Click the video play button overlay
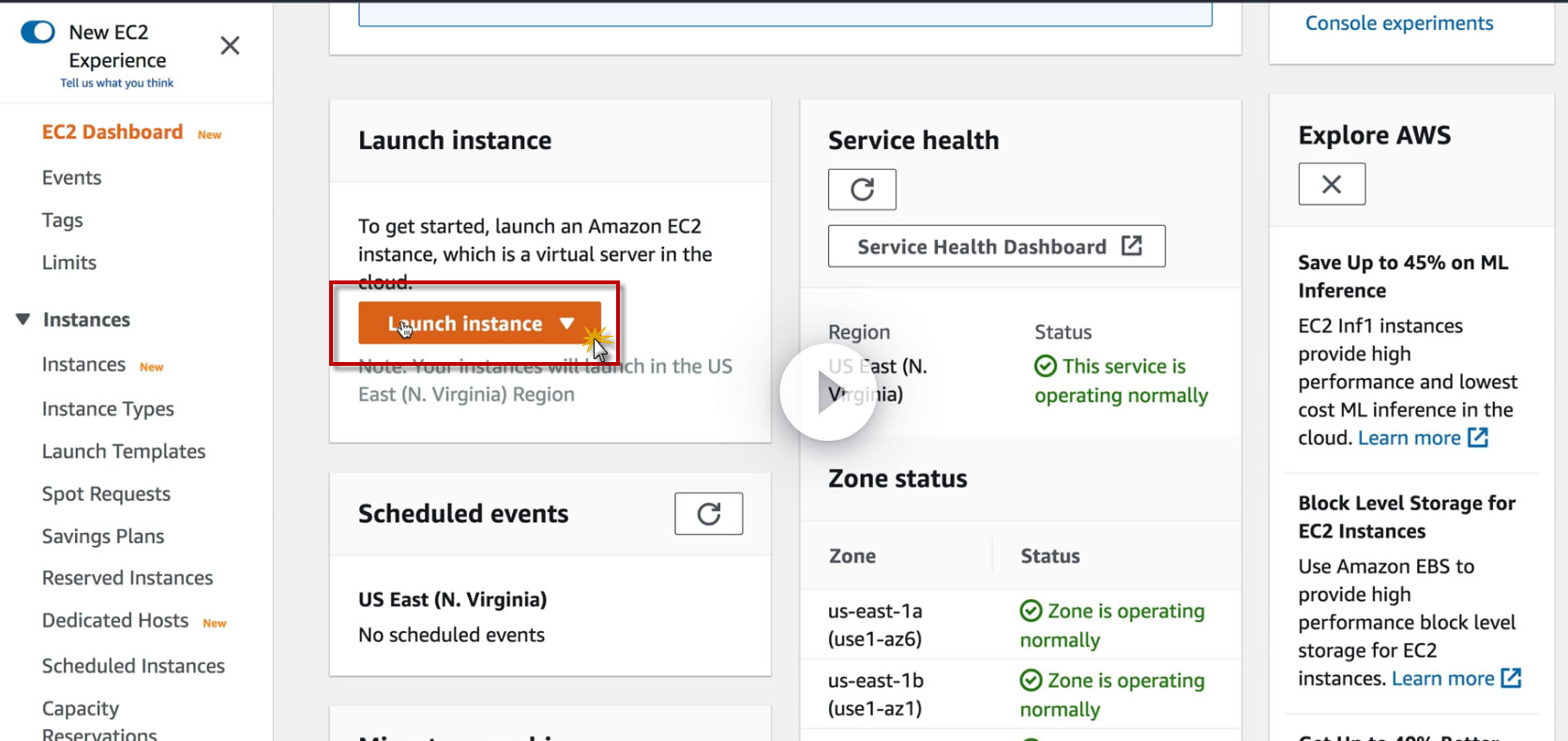The image size is (1568, 741). [x=828, y=392]
